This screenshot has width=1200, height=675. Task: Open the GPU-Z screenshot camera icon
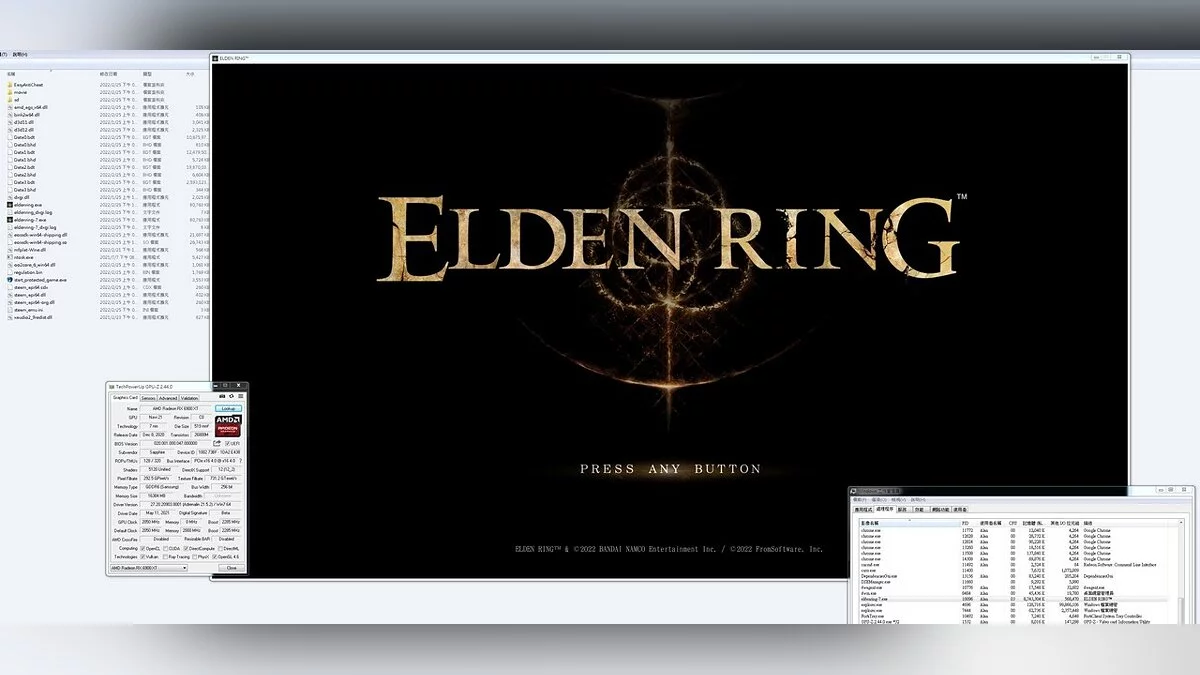coord(224,396)
